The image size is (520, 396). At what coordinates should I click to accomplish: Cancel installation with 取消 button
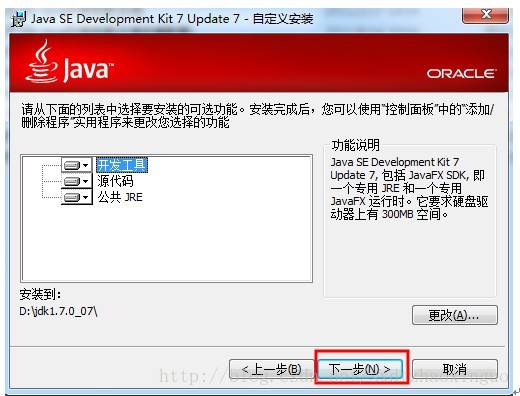click(x=455, y=369)
